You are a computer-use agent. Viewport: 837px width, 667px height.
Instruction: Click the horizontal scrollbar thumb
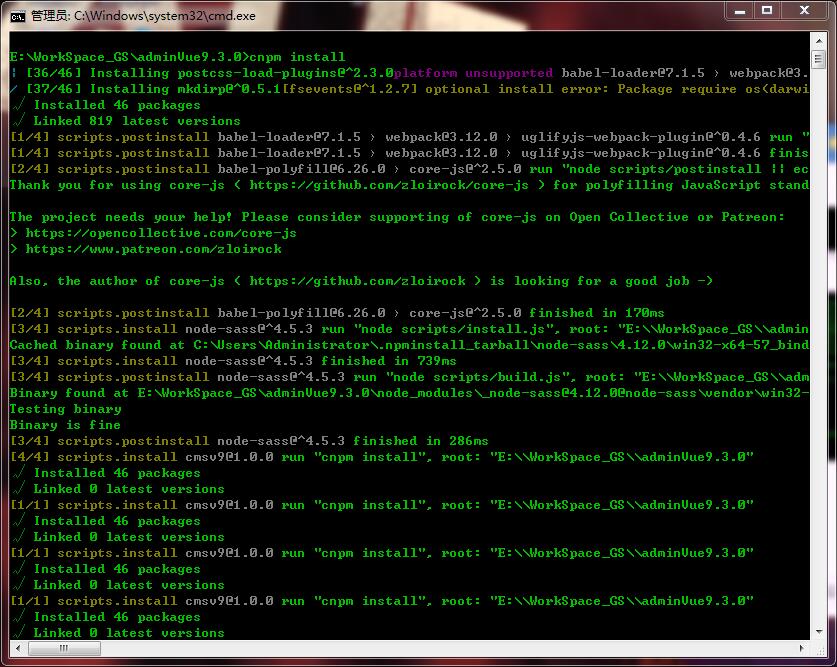(64, 648)
